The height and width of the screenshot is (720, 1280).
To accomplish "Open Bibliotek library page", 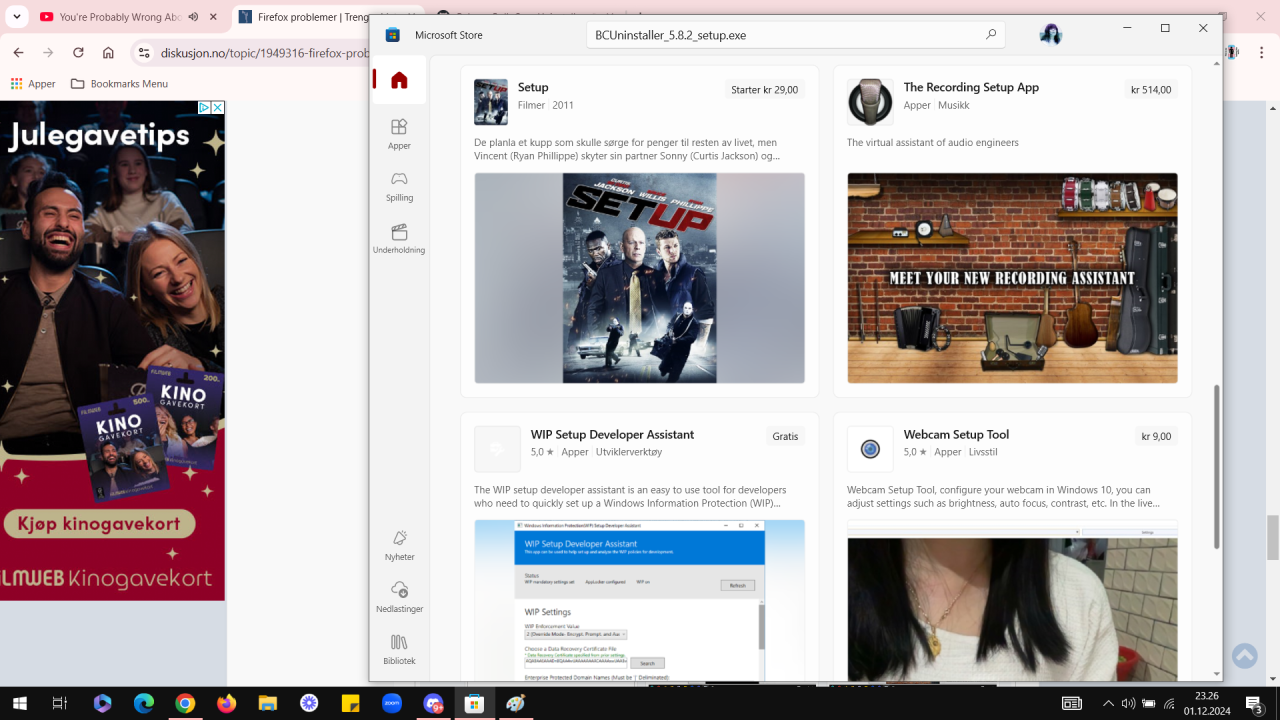I will (x=399, y=649).
